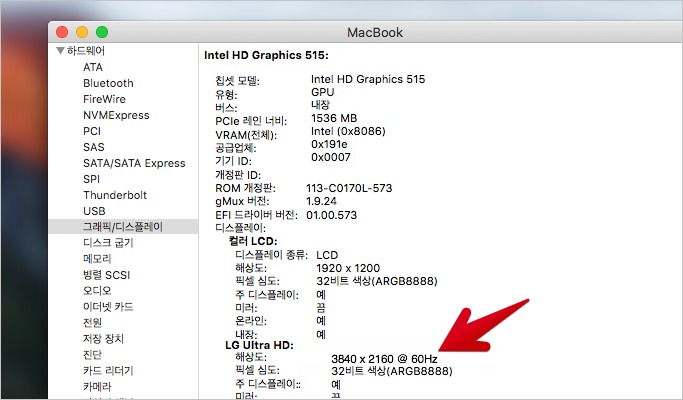Click the 0x0007 revision value
The height and width of the screenshot is (400, 683).
(331, 157)
